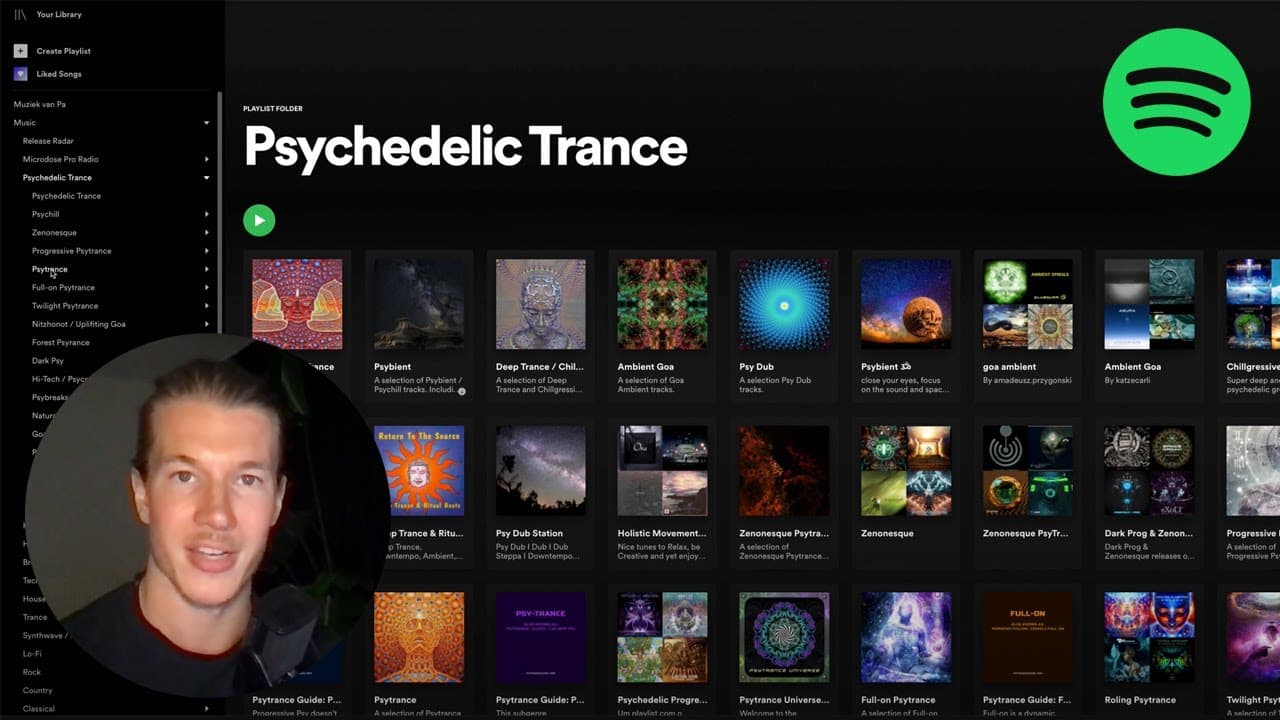Image resolution: width=1280 pixels, height=720 pixels.
Task: Open Zenonesque Psytra... playlist with dark red cover
Action: pos(784,471)
